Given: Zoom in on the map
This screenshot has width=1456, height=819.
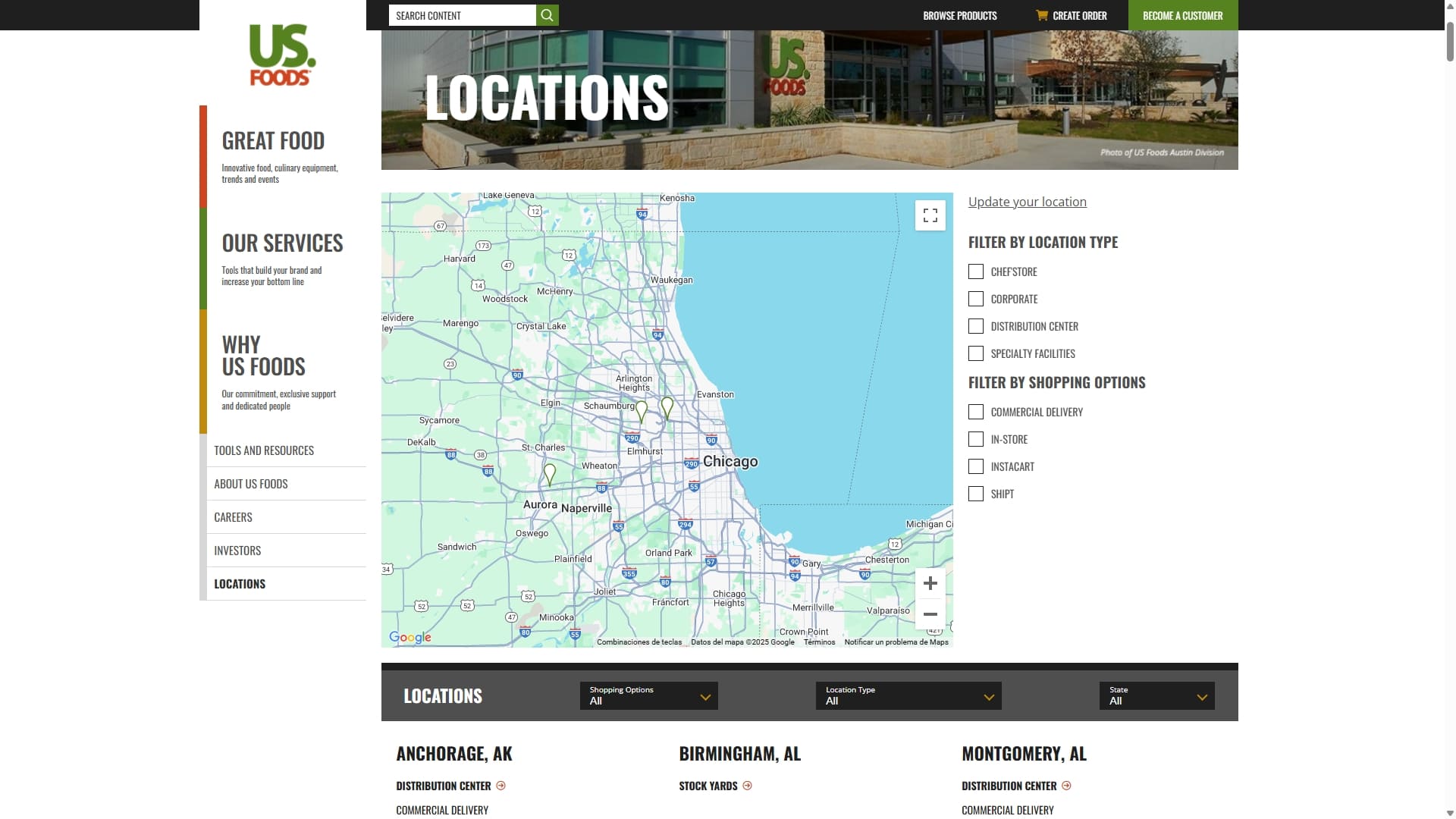Looking at the screenshot, I should click(930, 583).
